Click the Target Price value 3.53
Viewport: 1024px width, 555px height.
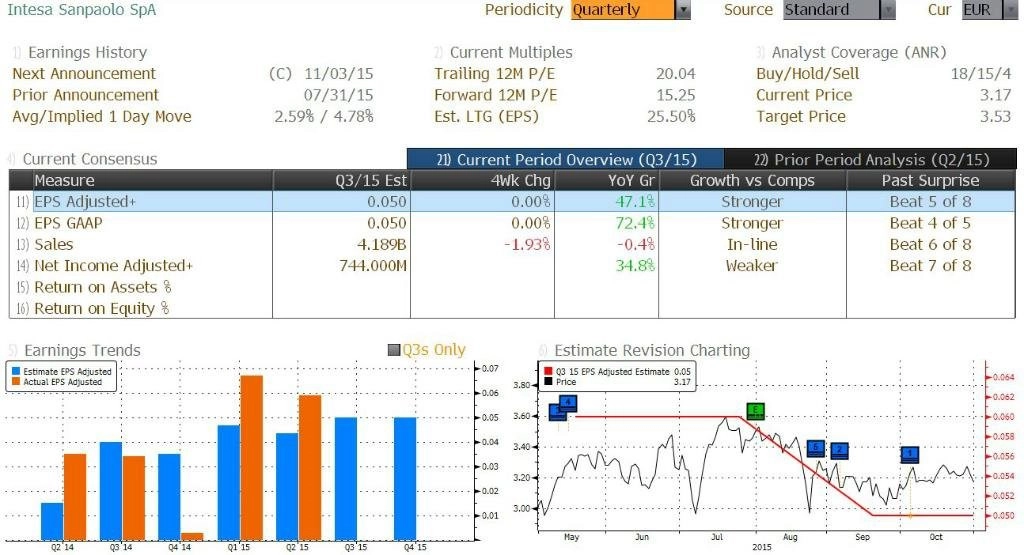click(995, 117)
